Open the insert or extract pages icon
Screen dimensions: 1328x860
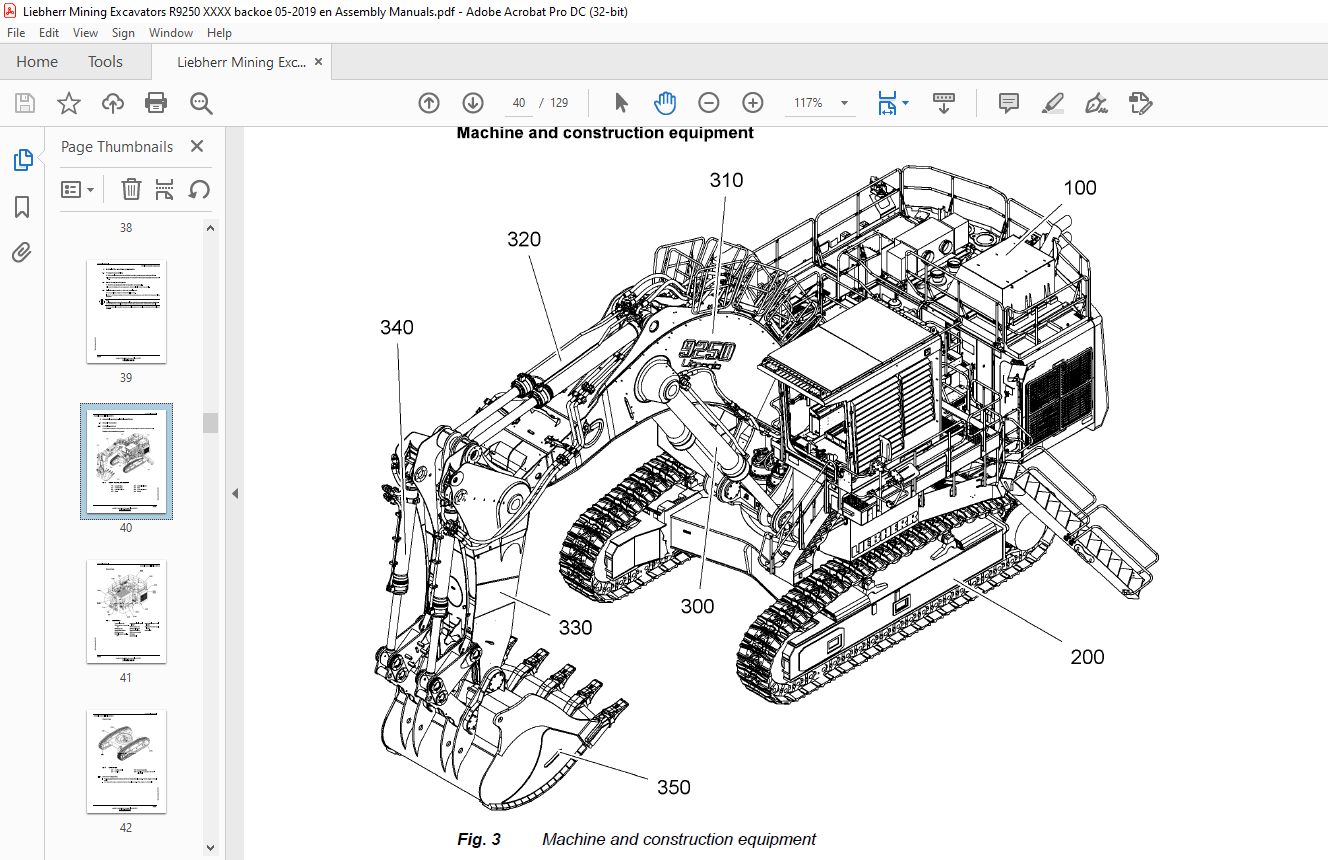point(165,189)
